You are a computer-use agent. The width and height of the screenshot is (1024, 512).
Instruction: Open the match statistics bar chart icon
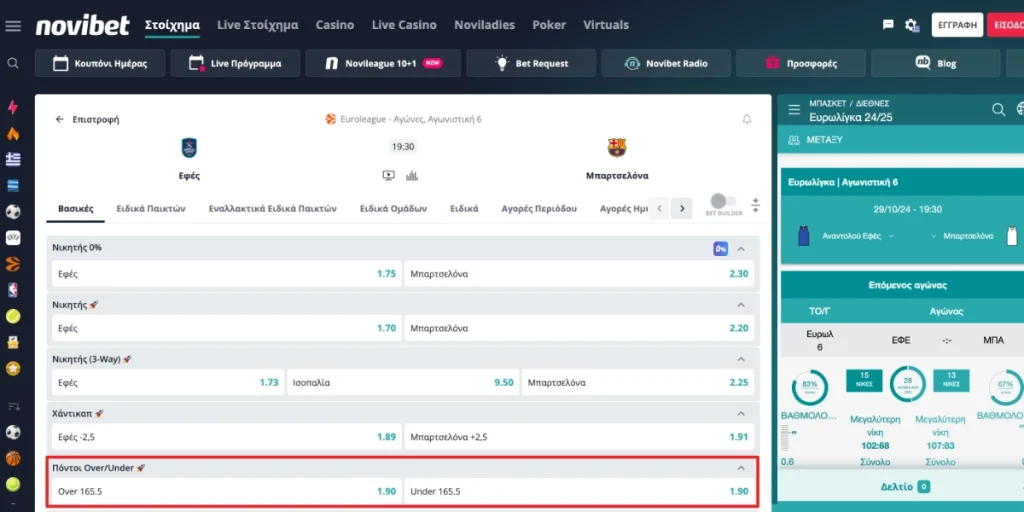[411, 175]
